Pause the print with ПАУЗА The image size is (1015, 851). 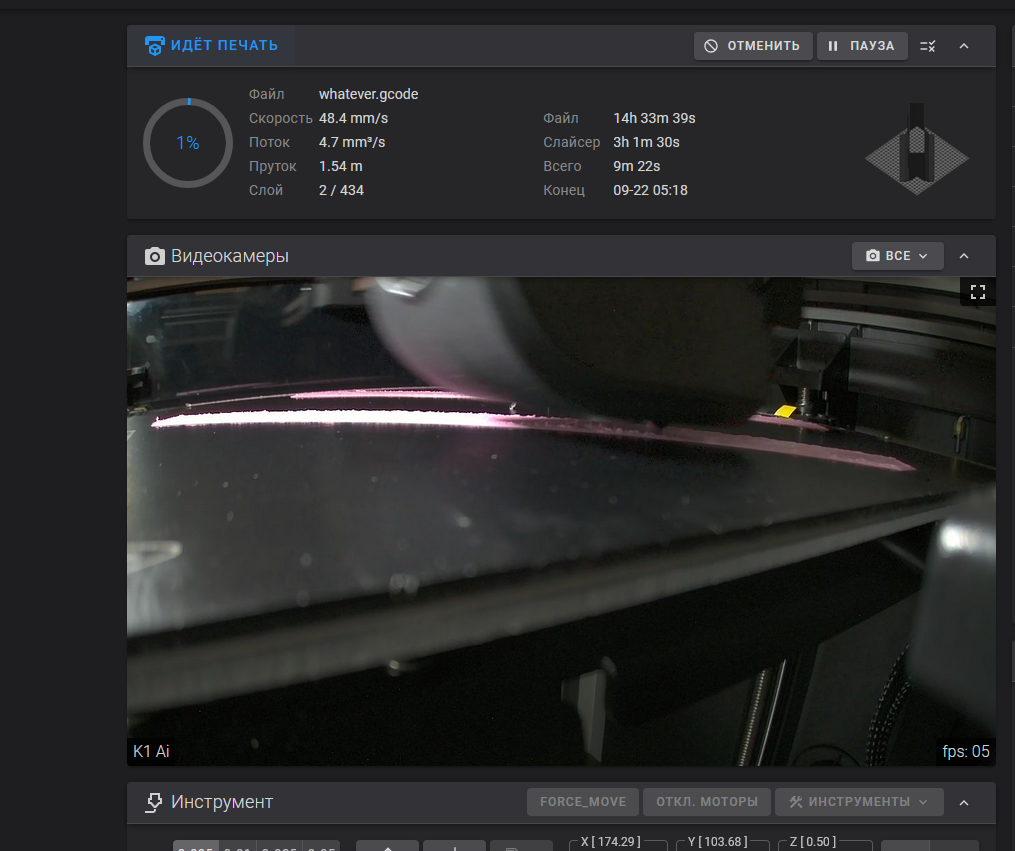pyautogui.click(x=862, y=46)
